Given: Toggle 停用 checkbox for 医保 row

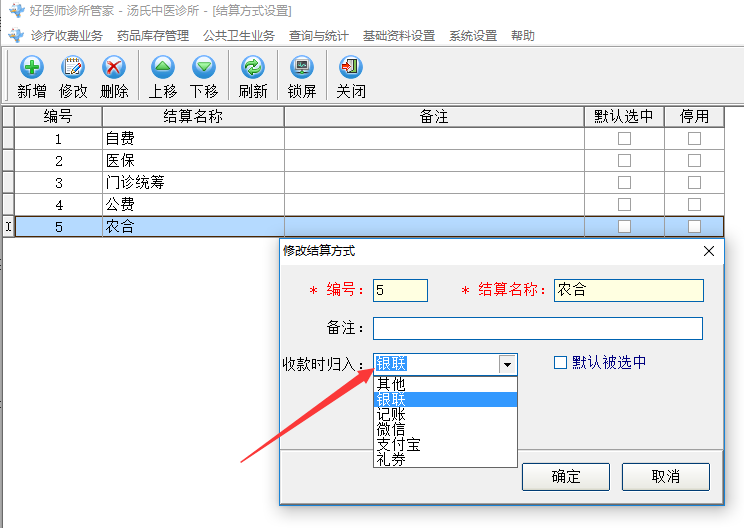Looking at the screenshot, I should 694,160.
